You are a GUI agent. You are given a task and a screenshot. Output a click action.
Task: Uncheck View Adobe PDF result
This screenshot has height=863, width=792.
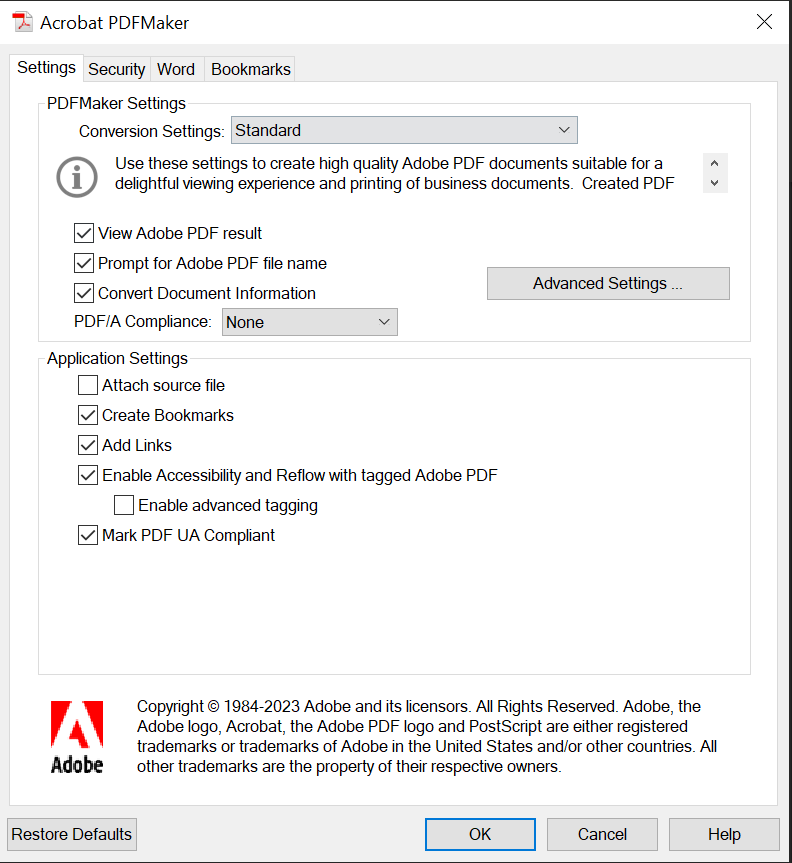pyautogui.click(x=85, y=233)
